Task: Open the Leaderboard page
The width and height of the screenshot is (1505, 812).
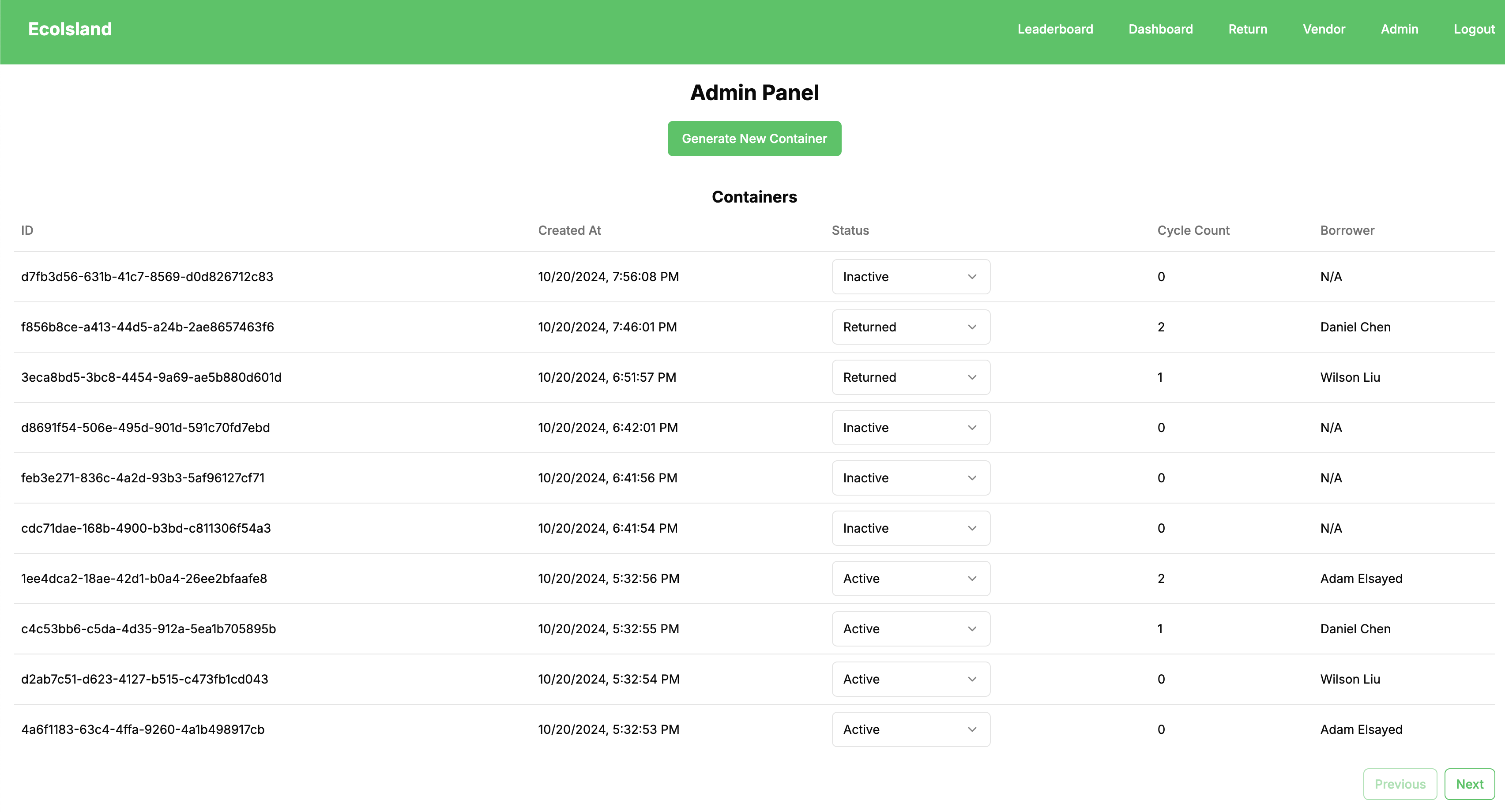Action: coord(1054,29)
